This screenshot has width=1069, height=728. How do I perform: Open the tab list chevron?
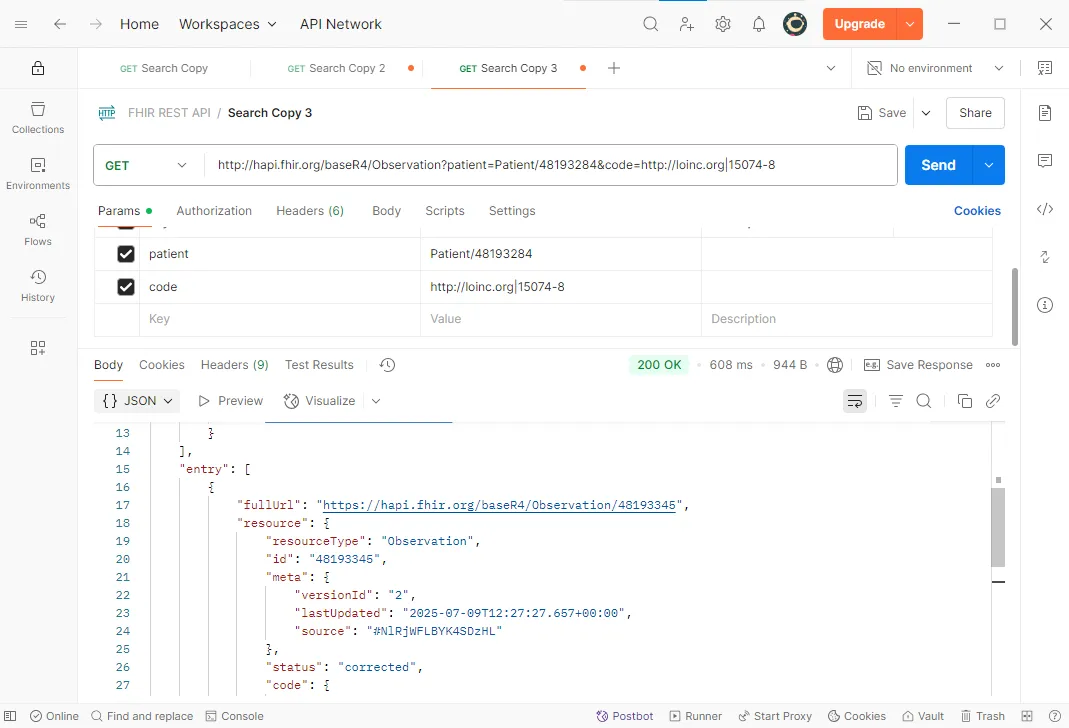(x=830, y=68)
